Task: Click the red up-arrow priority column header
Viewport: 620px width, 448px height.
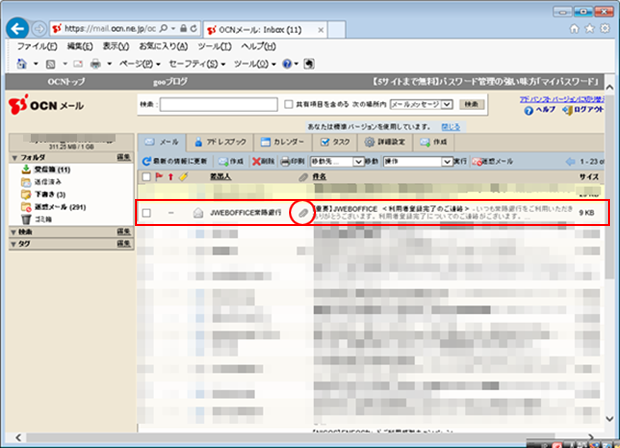Action: point(171,177)
